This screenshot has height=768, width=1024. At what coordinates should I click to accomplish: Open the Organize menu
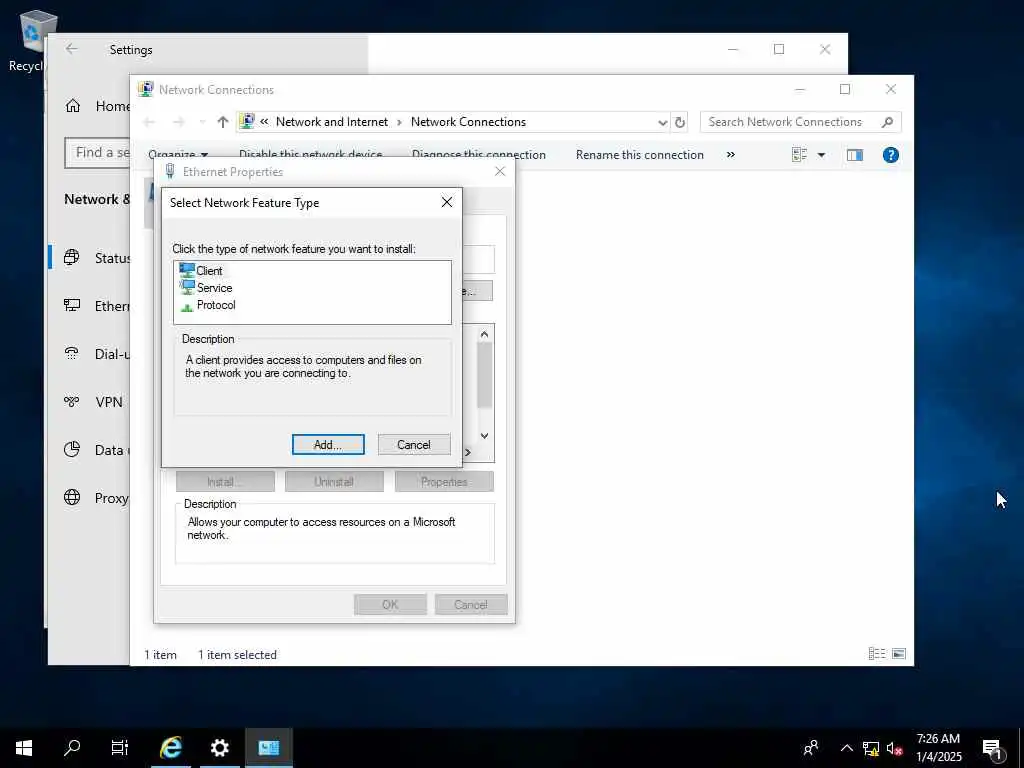pyautogui.click(x=178, y=155)
